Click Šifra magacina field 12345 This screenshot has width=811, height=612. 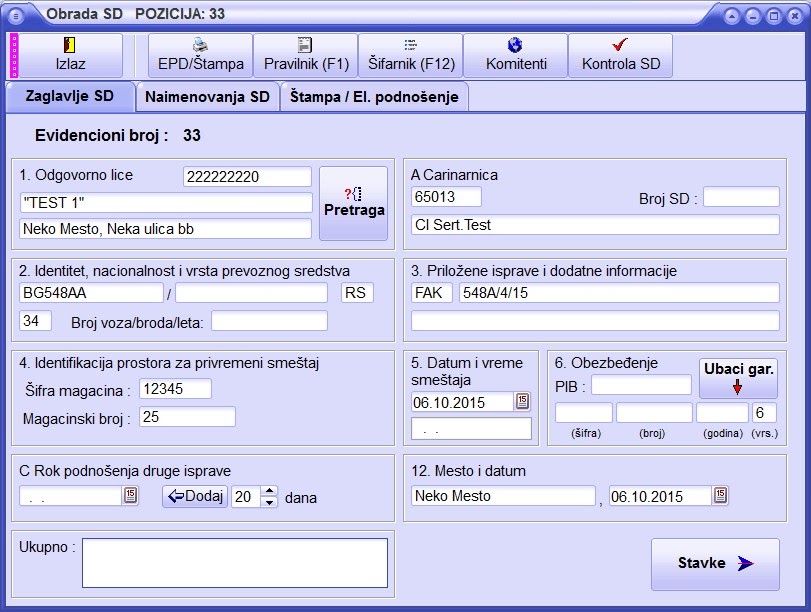175,389
